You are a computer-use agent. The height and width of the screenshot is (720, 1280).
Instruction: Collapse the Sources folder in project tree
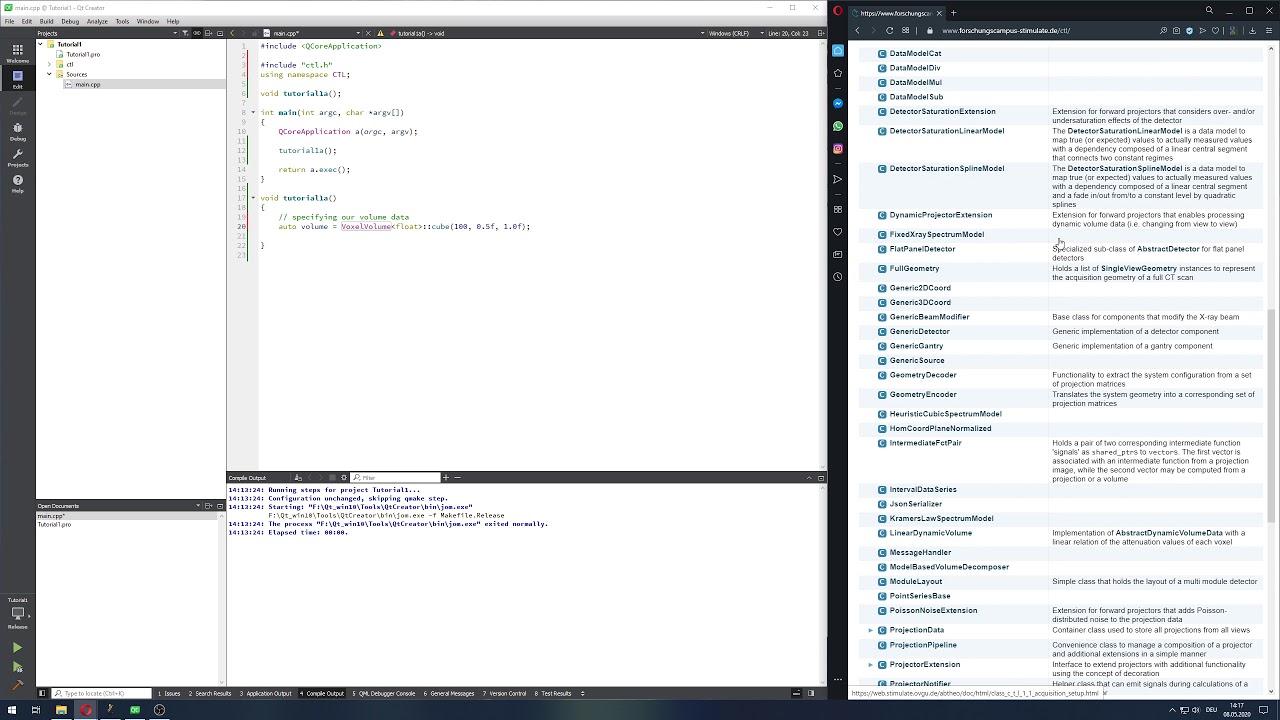pos(49,74)
